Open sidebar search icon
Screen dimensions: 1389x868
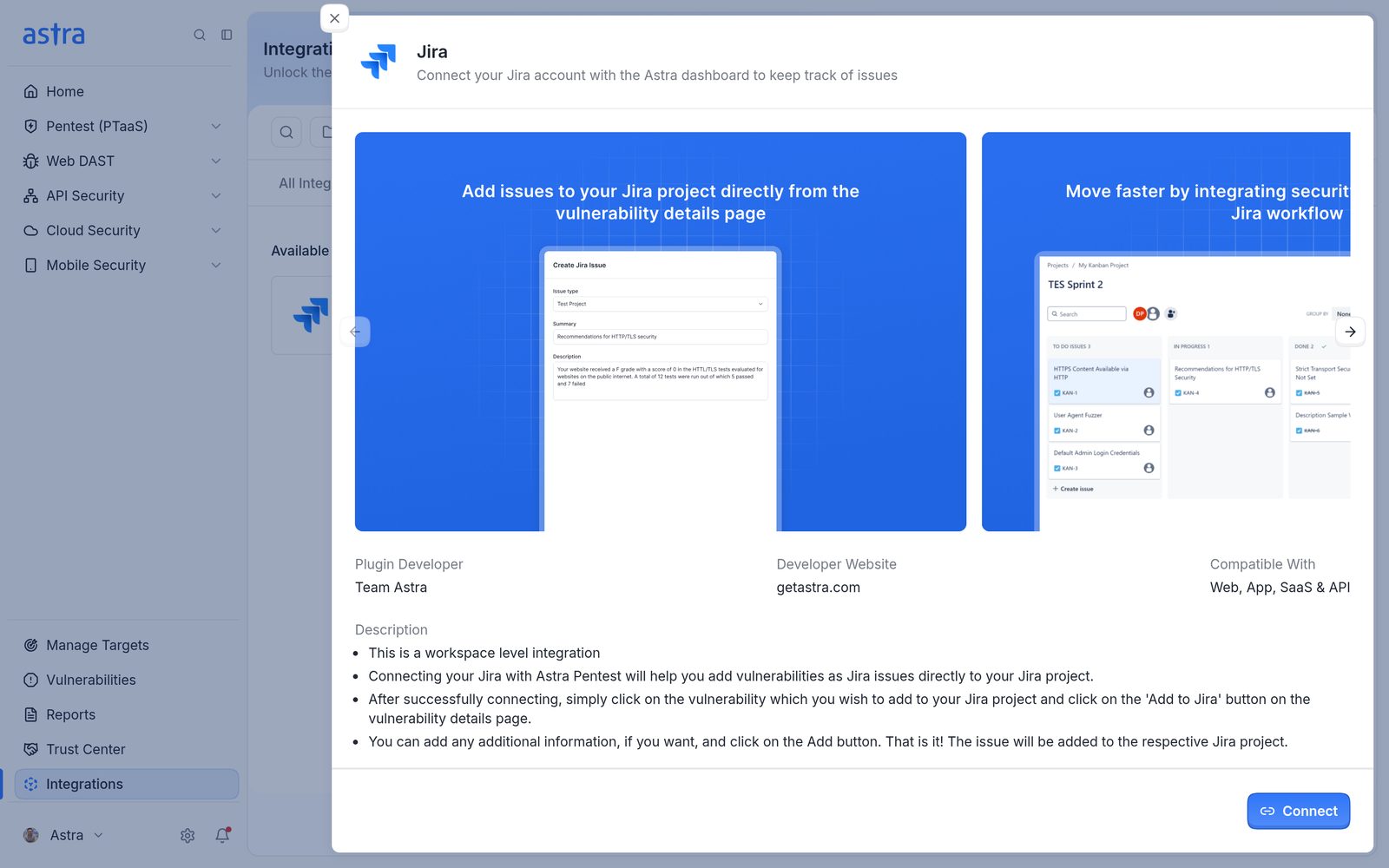tap(200, 35)
